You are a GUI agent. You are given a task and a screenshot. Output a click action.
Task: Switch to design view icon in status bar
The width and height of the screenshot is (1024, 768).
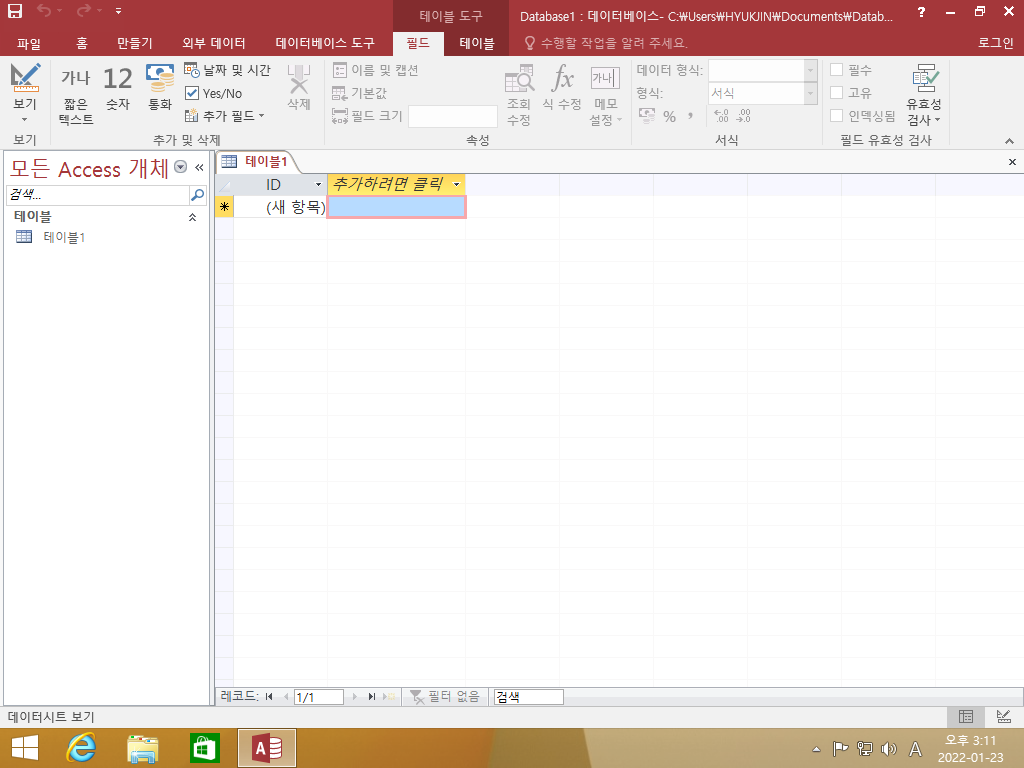(x=1004, y=716)
